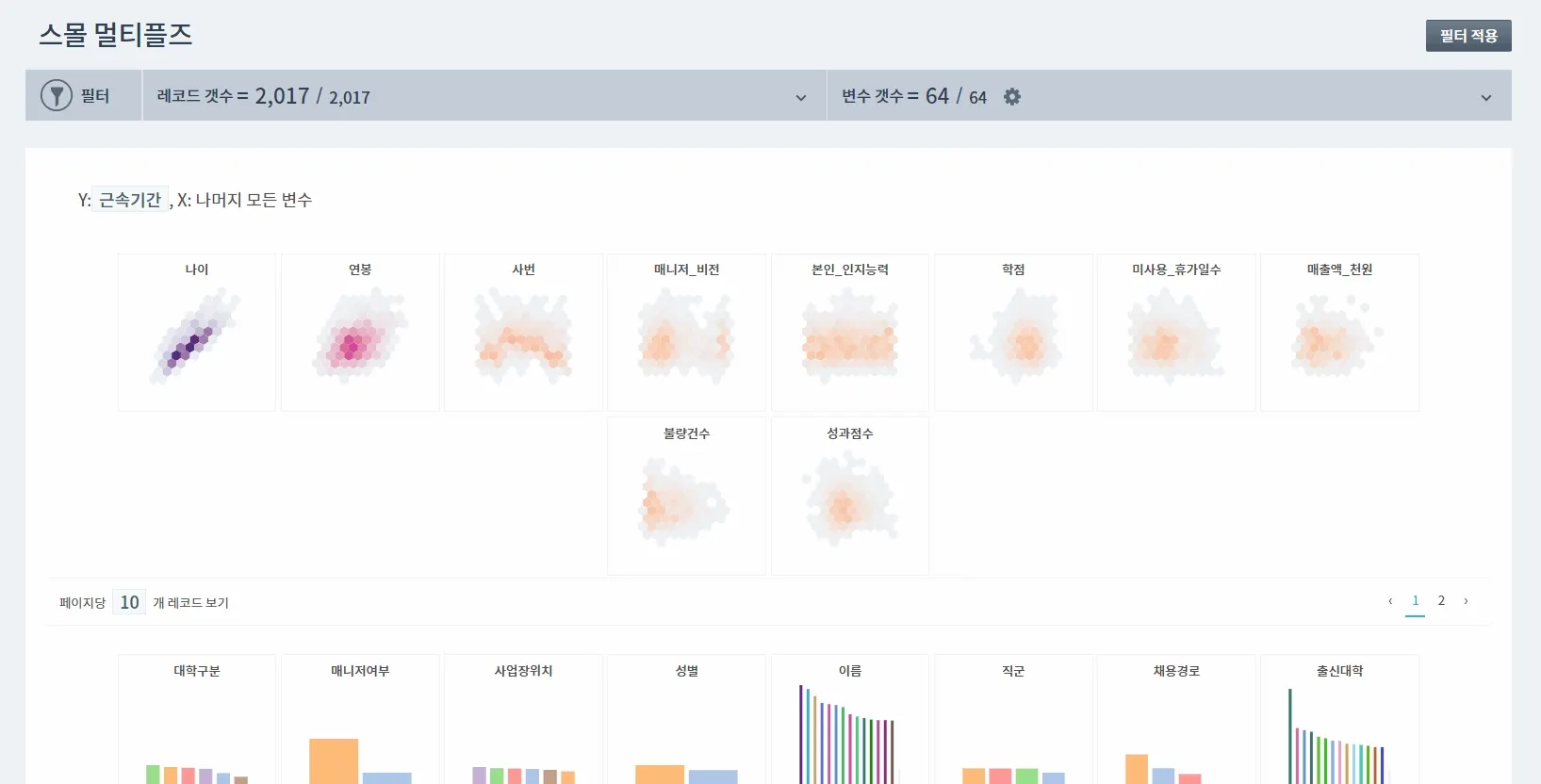Open the 학점 hexbin chart
Viewport: 1541px width, 784px height.
[1013, 333]
